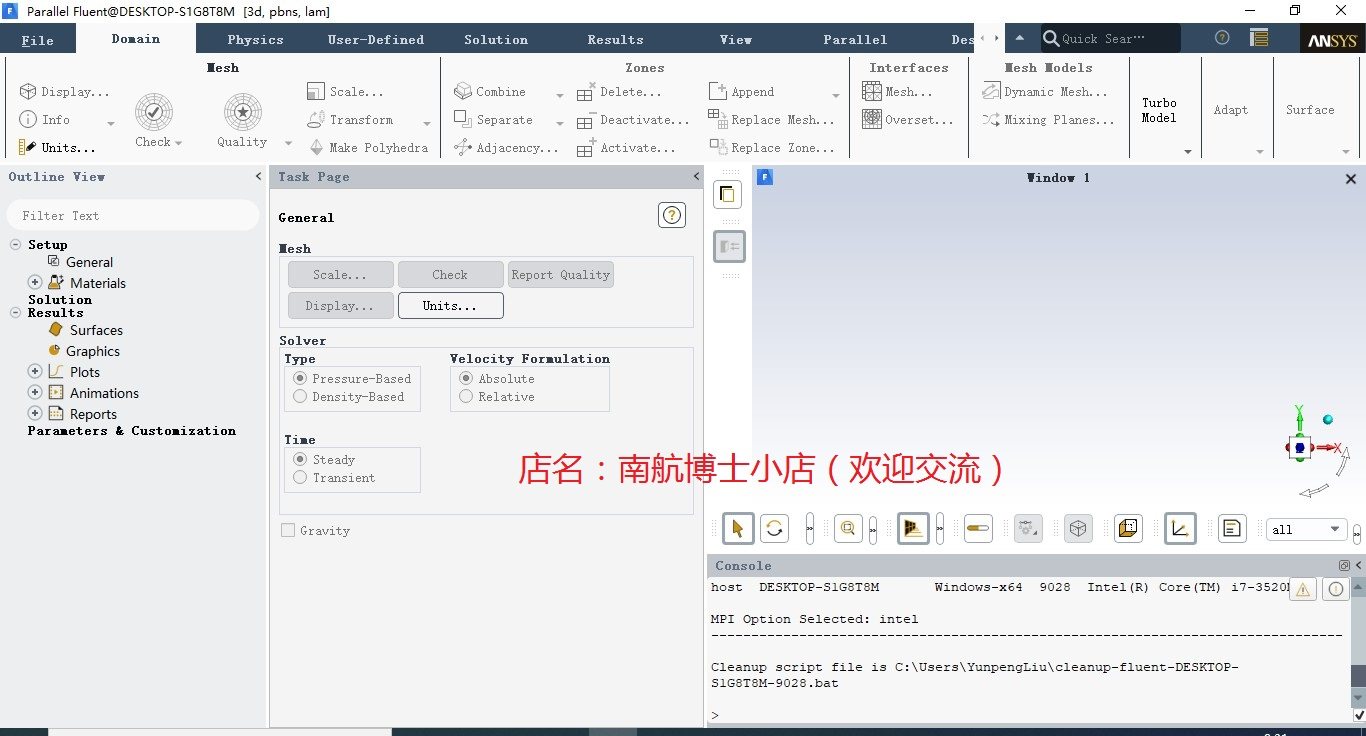Screen dimensions: 1366x736
Task: Expand the Animations tree node
Action: pos(35,393)
